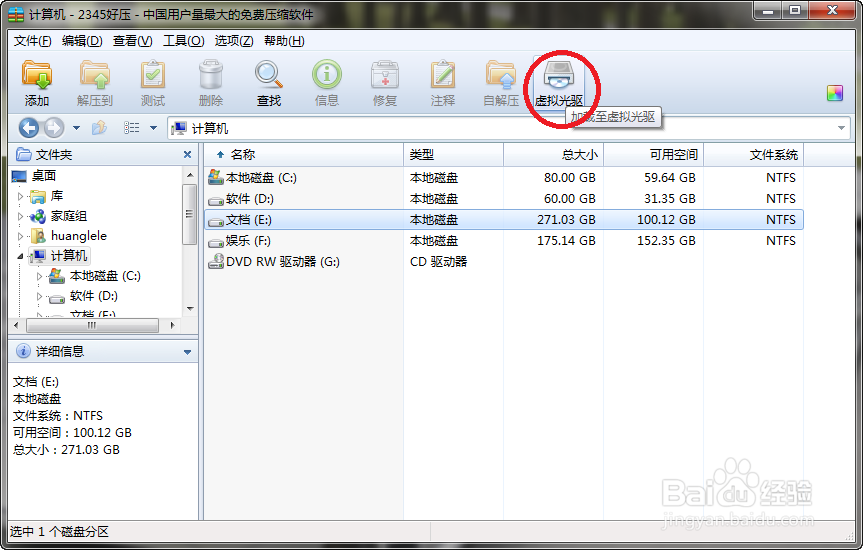The height and width of the screenshot is (550, 863).
Task: Close the 文件夹 panel with X
Action: tap(187, 155)
